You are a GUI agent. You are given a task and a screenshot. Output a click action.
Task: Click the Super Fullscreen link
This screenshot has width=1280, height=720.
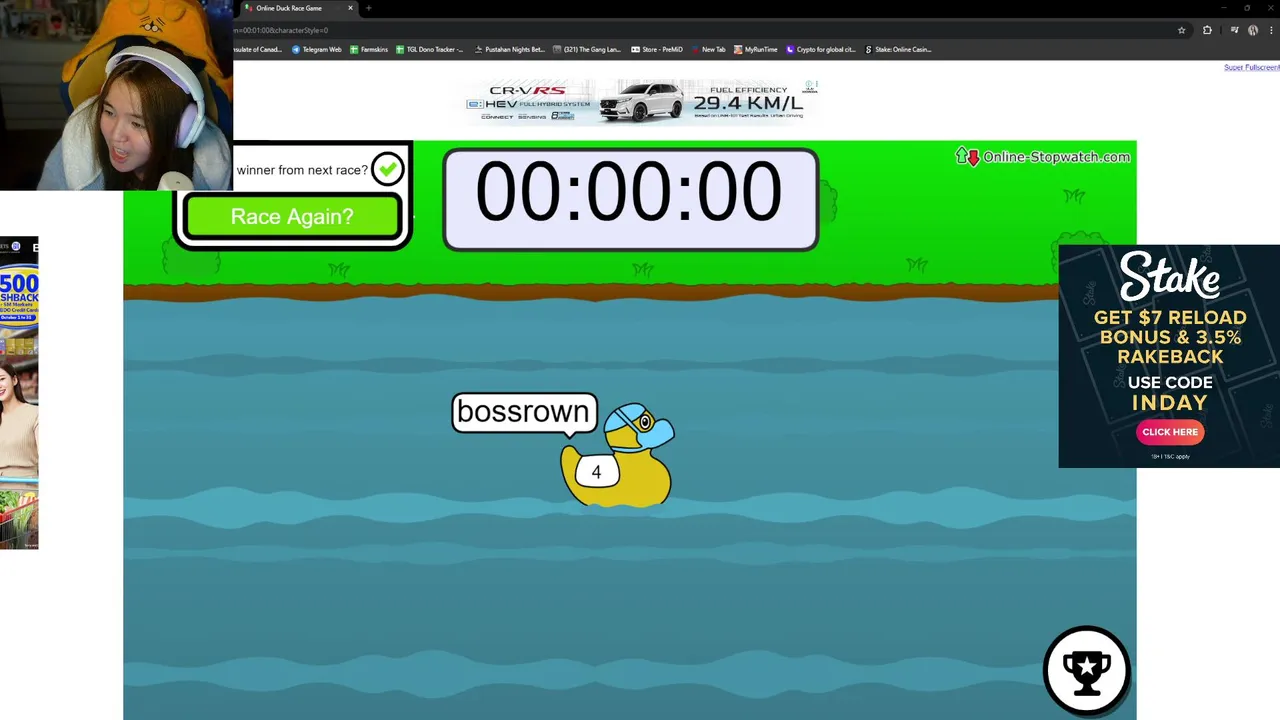[1251, 67]
